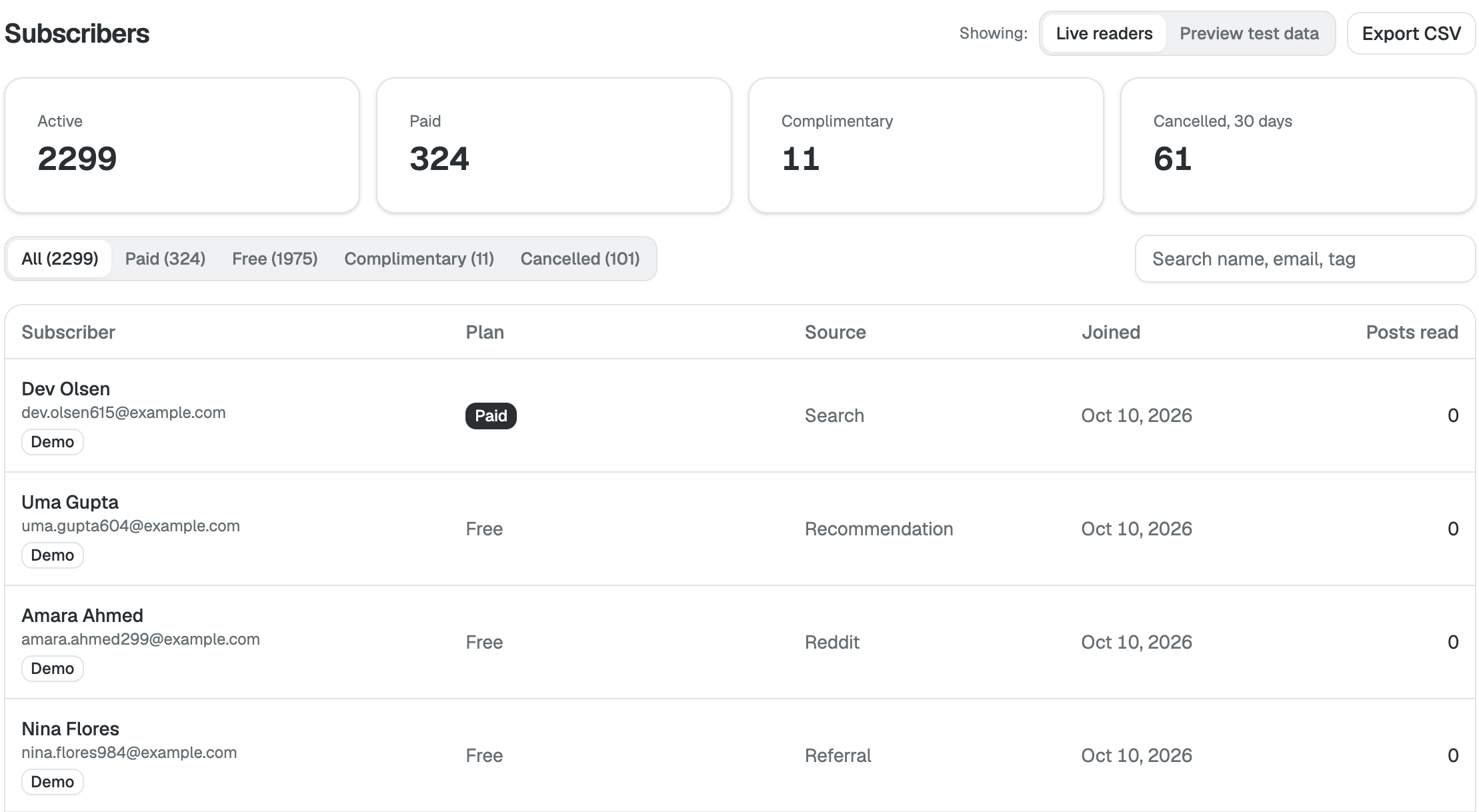Click the Subscribers page heading
Image resolution: width=1479 pixels, height=812 pixels.
[x=77, y=33]
